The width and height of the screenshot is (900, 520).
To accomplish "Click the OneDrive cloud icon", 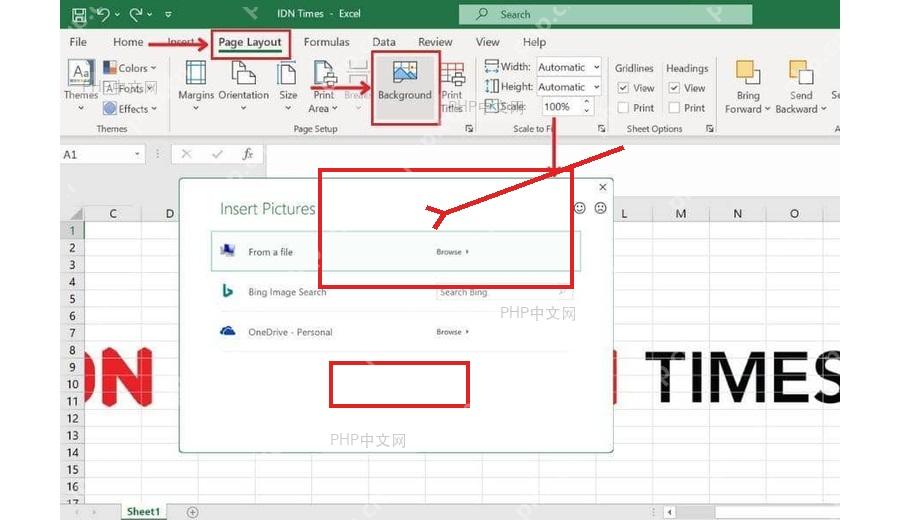I will 228,331.
